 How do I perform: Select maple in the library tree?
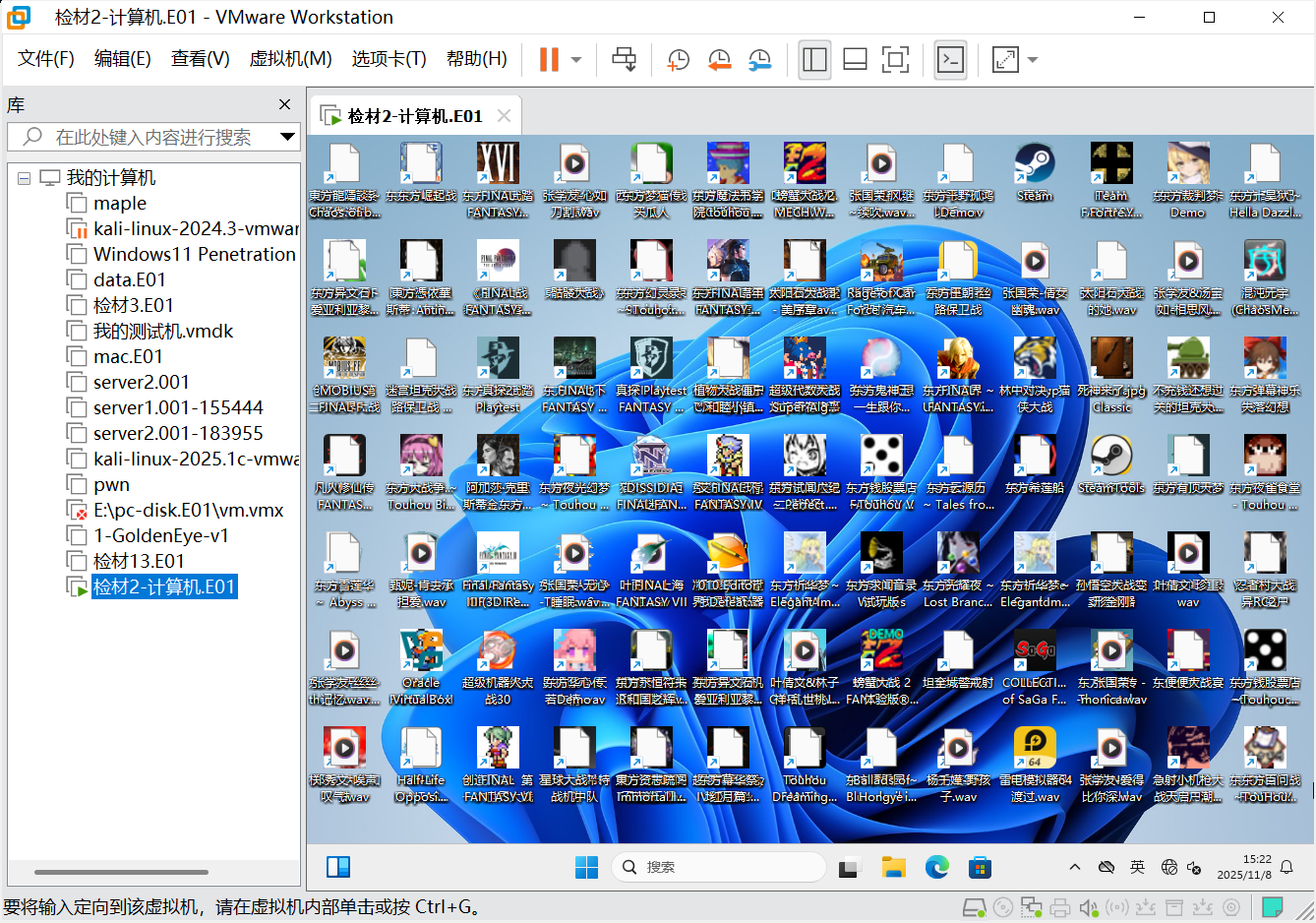point(120,204)
